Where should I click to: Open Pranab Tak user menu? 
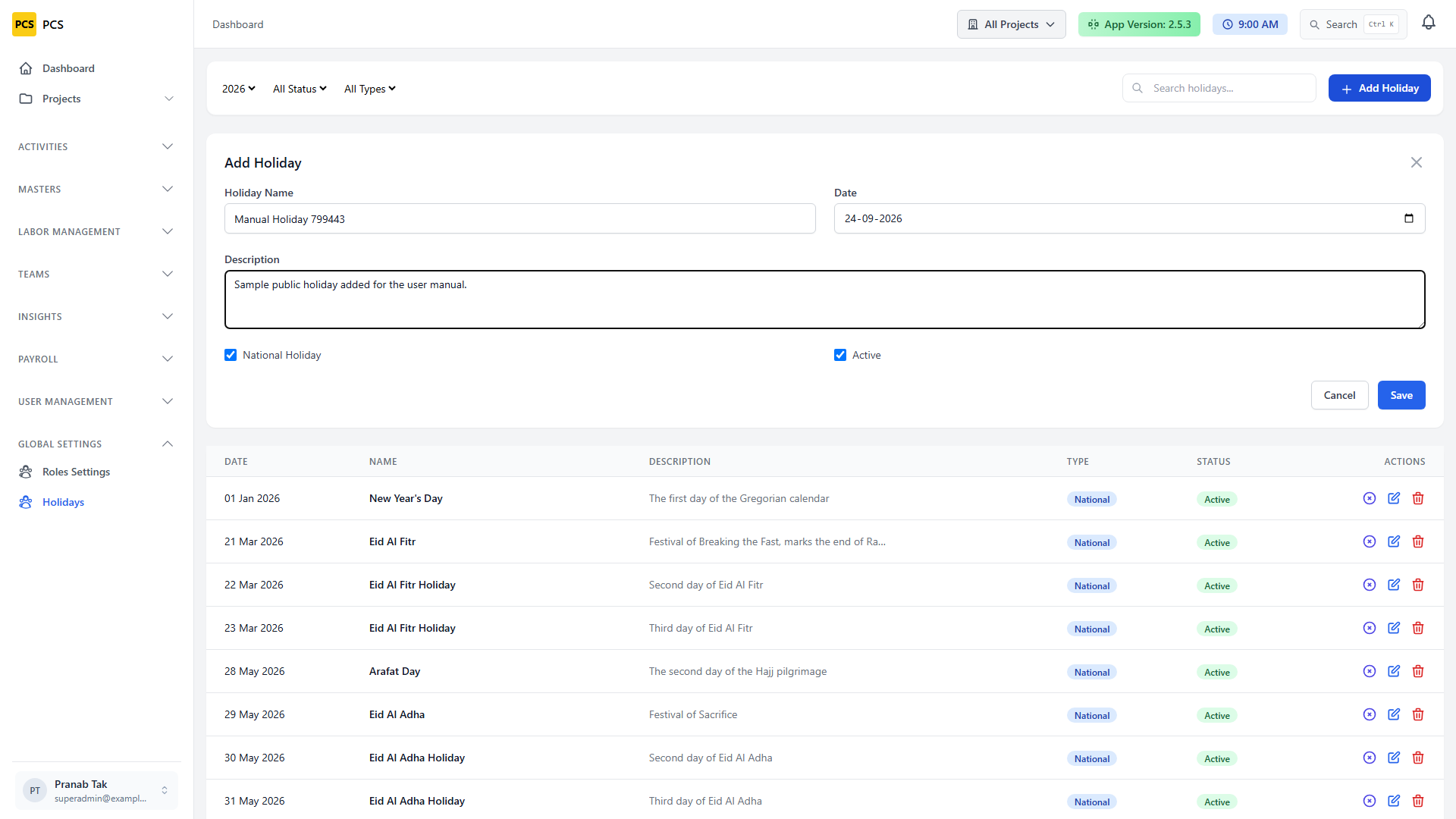coord(96,790)
